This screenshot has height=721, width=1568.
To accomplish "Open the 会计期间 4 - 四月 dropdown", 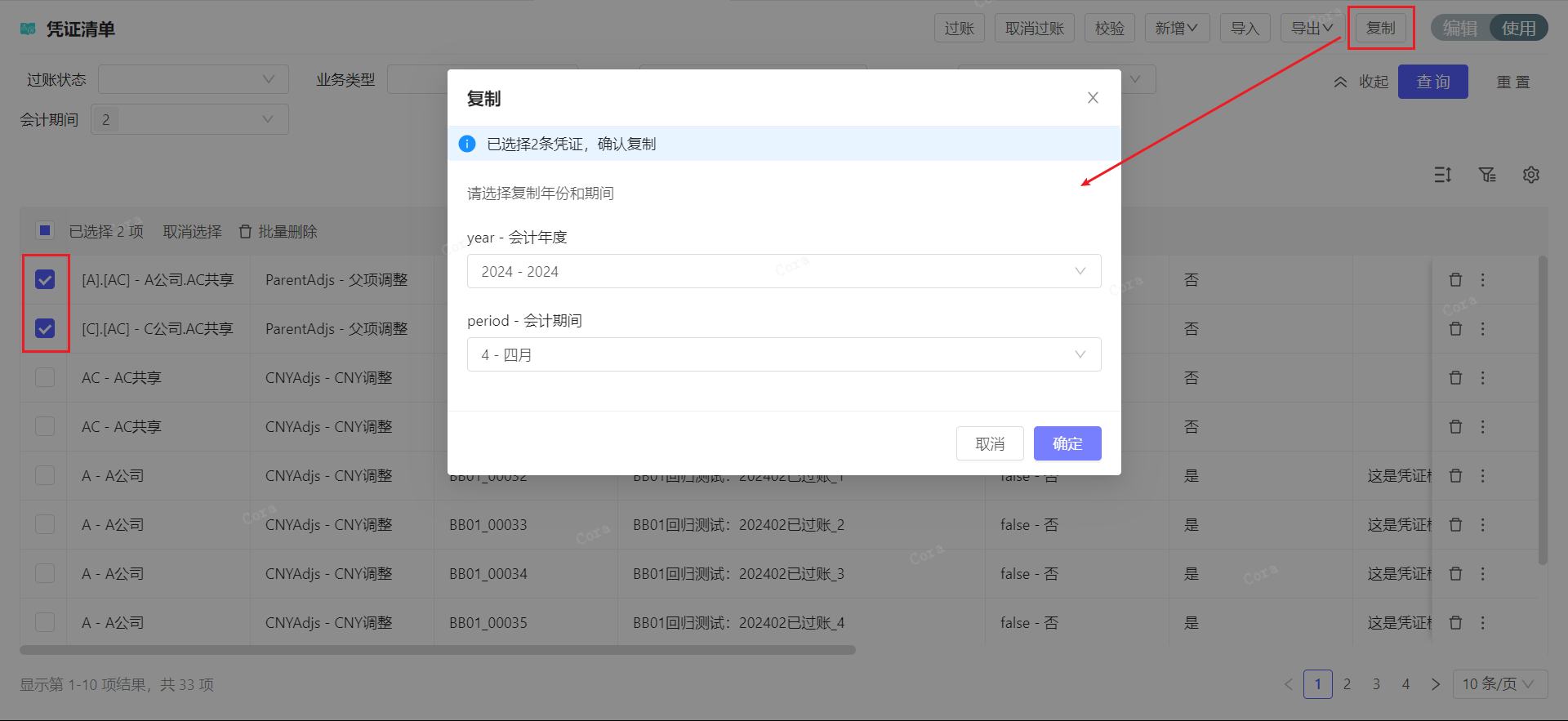I will 783,354.
